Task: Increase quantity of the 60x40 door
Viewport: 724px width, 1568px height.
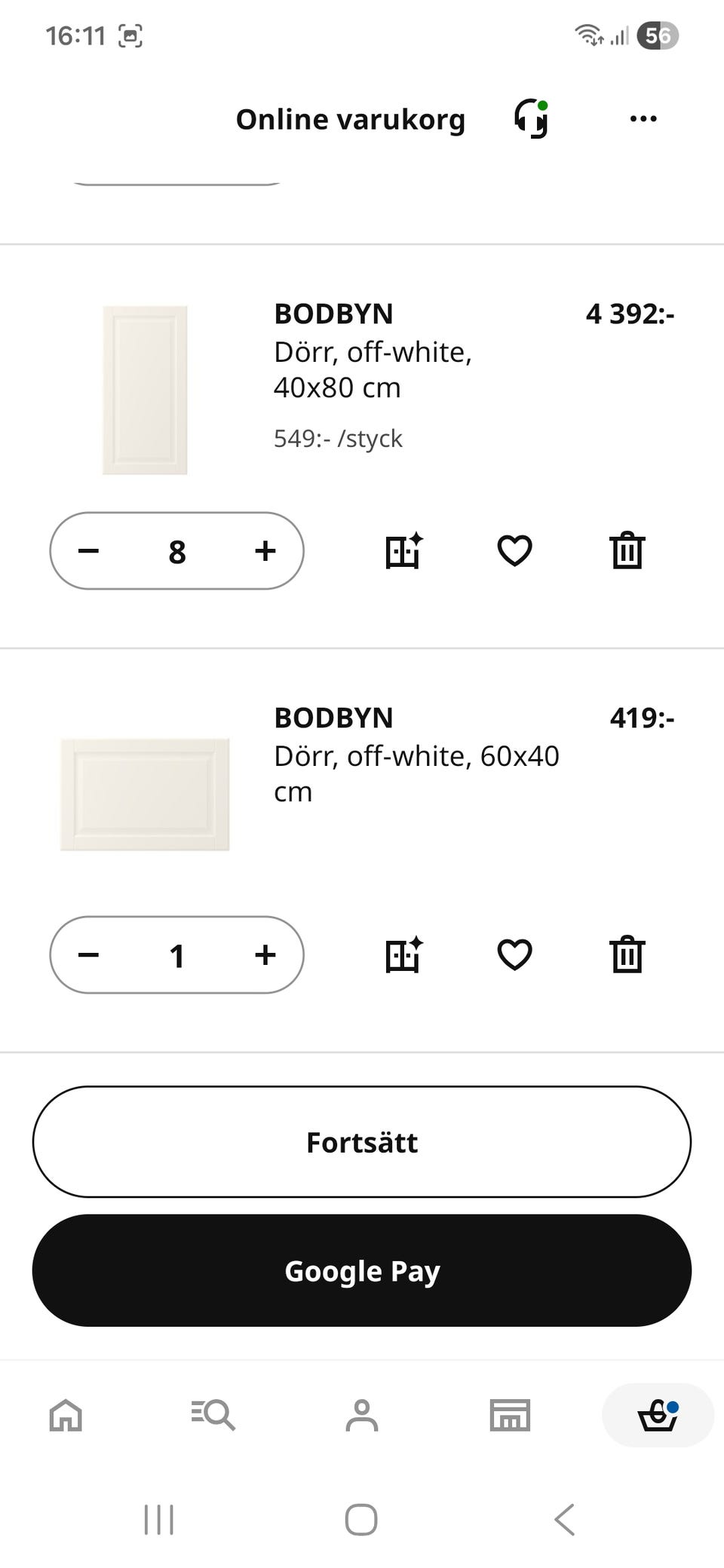Action: coord(265,955)
